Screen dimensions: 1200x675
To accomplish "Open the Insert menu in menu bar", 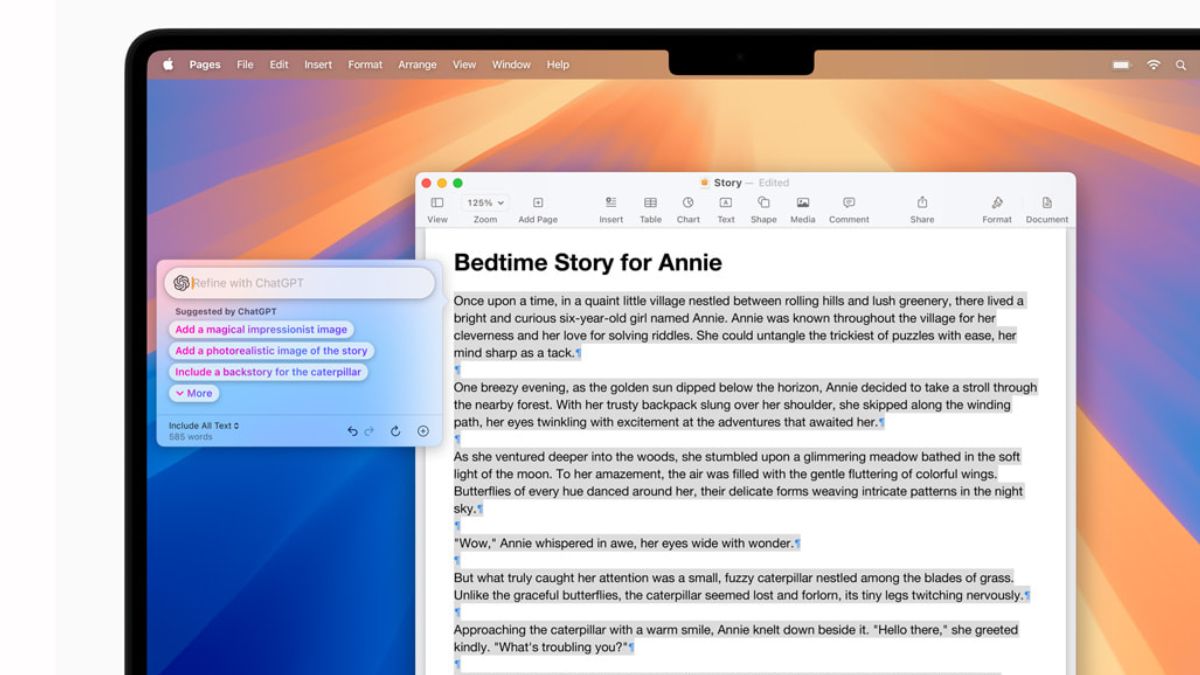I will (x=318, y=65).
